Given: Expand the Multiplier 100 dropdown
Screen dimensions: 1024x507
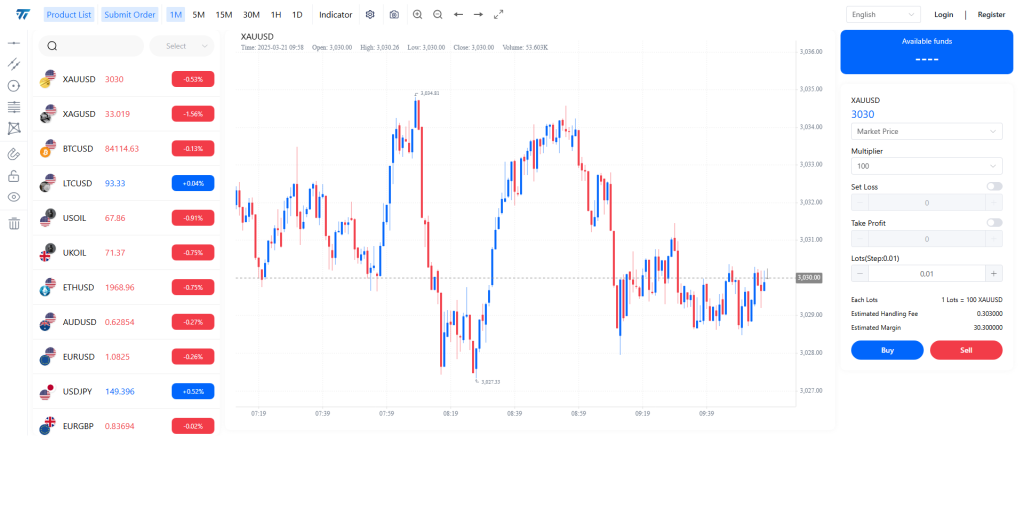Looking at the screenshot, I should click(x=926, y=166).
